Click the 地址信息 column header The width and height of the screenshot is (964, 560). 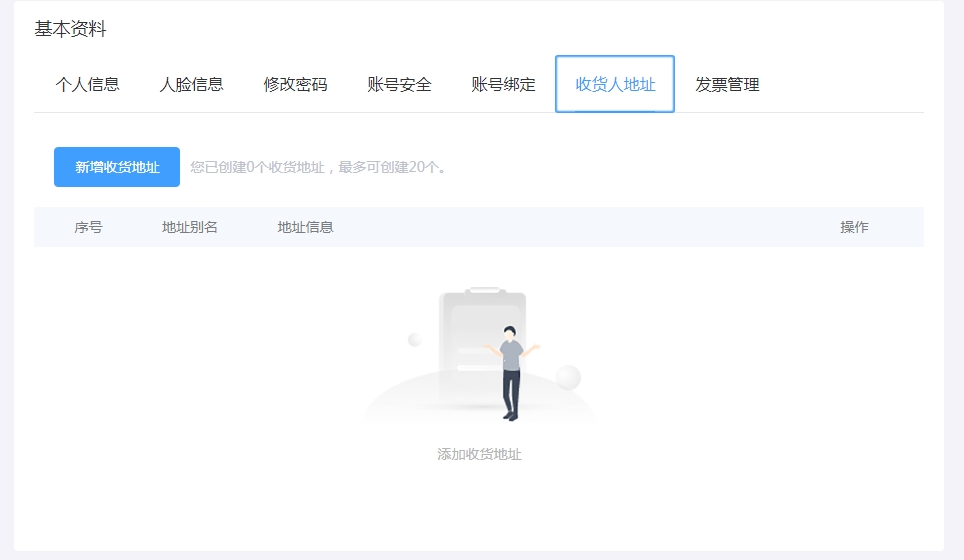tap(305, 227)
